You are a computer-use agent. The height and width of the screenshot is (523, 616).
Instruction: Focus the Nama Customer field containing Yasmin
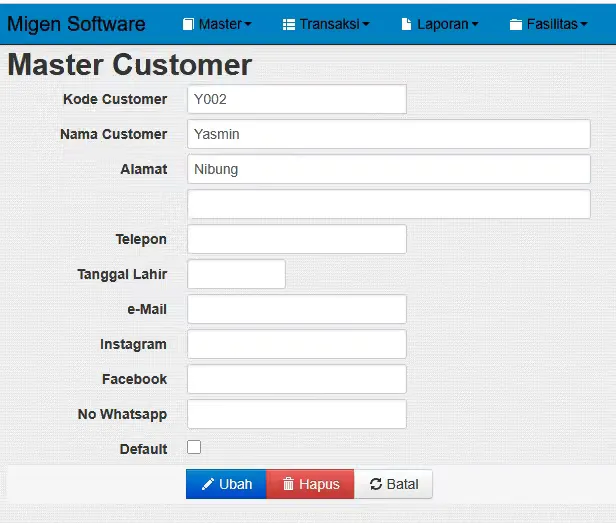pyautogui.click(x=389, y=134)
